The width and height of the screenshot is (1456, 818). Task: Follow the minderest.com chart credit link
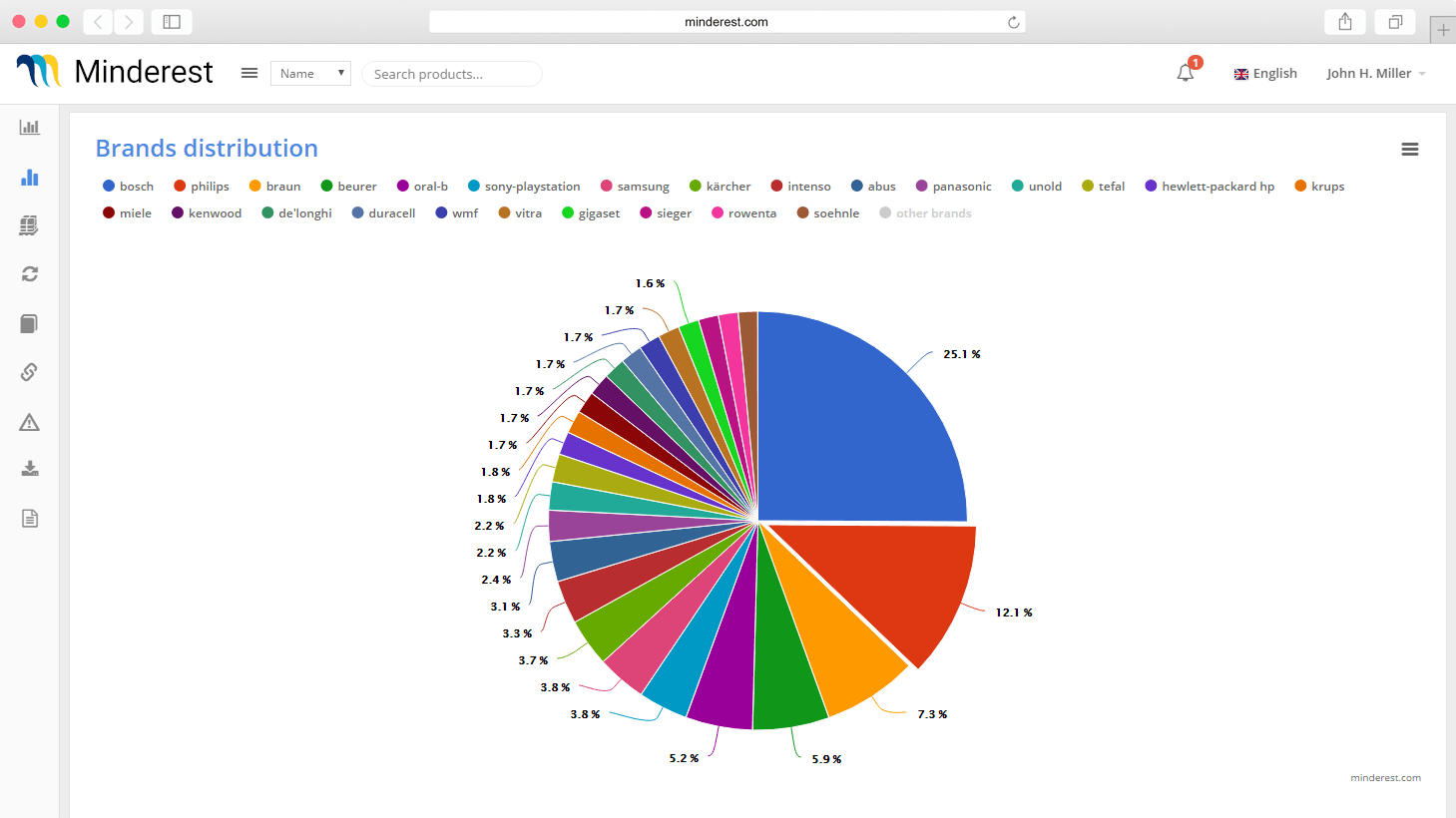(1385, 778)
